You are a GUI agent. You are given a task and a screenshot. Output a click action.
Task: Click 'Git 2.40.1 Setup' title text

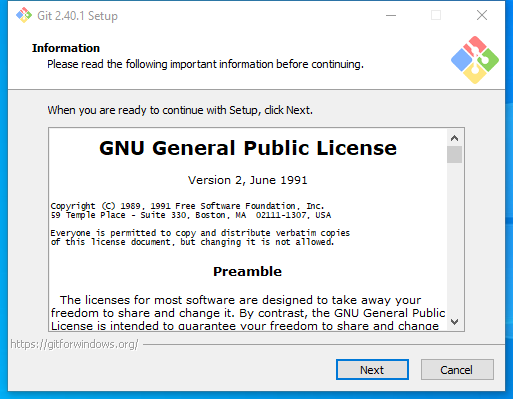(77, 16)
